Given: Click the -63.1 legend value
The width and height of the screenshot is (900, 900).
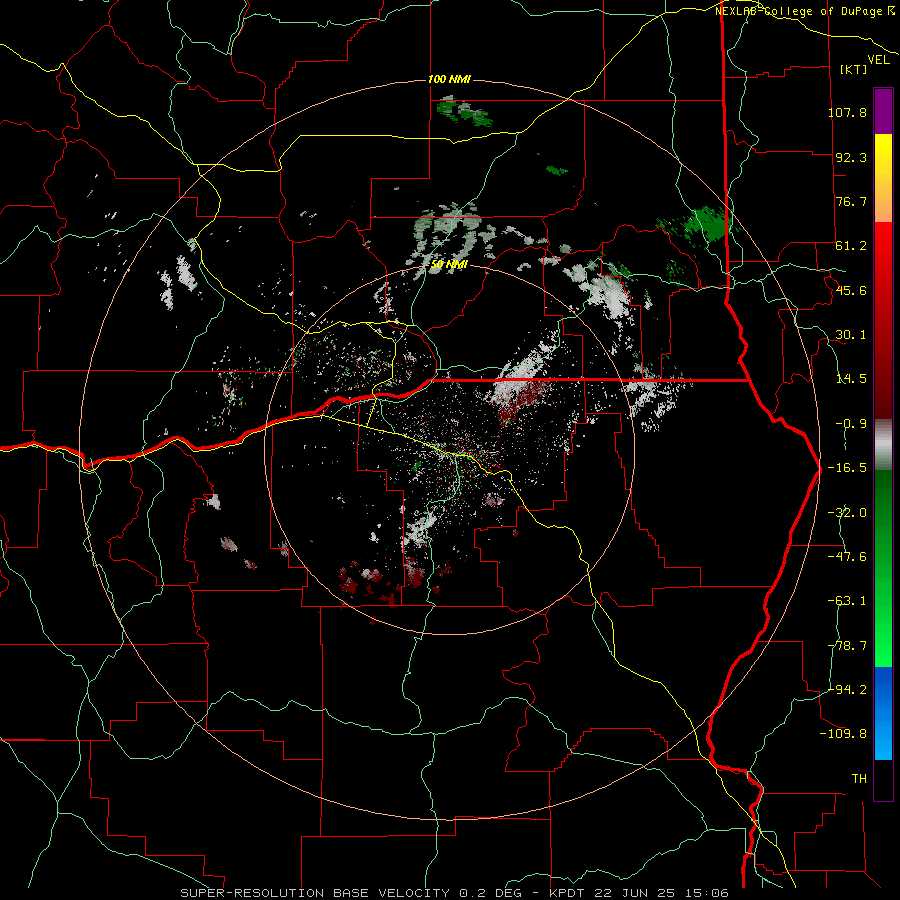Looking at the screenshot, I should [847, 601].
